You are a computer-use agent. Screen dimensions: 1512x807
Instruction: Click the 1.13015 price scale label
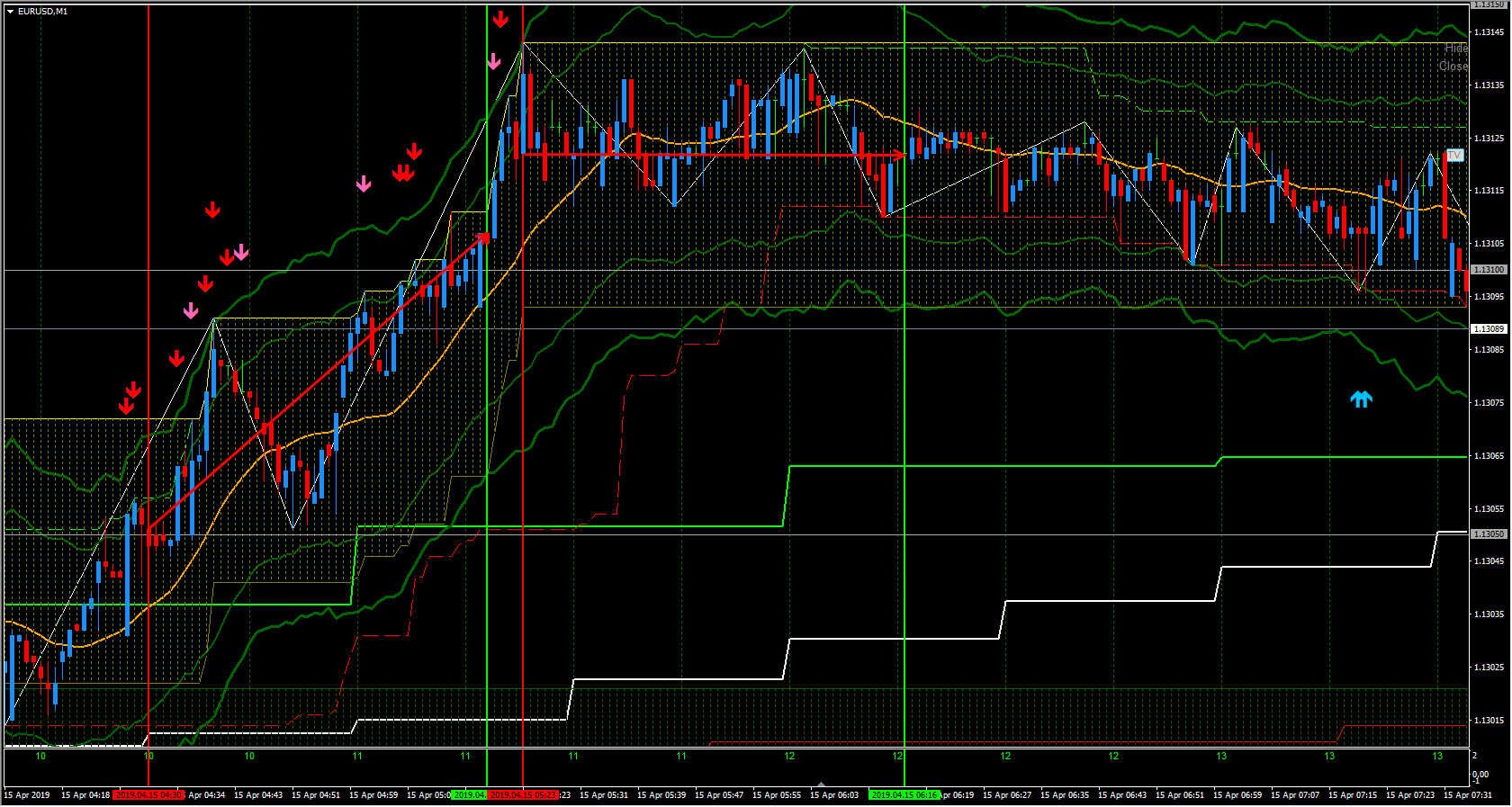[1489, 721]
